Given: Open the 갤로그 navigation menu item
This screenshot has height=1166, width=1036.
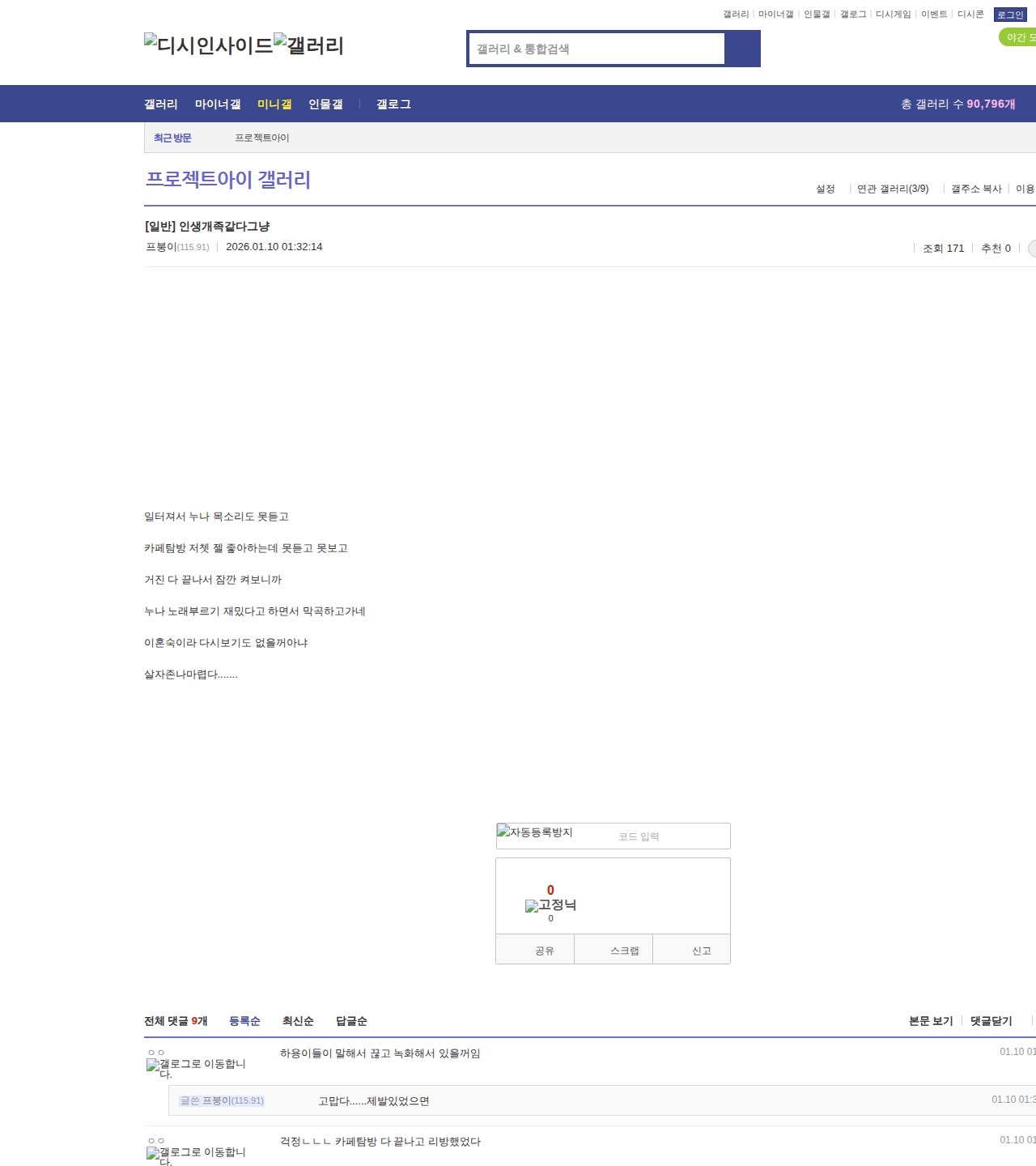Looking at the screenshot, I should point(393,104).
